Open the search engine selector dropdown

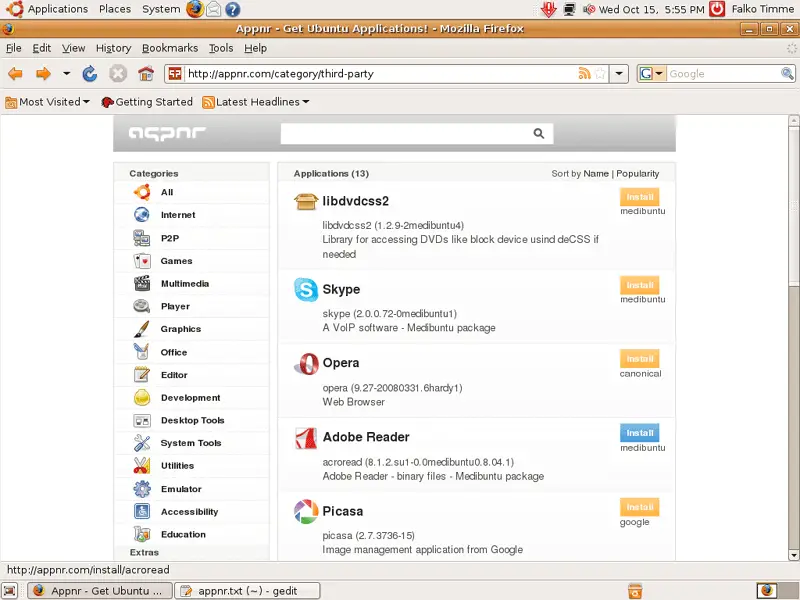click(x=652, y=73)
